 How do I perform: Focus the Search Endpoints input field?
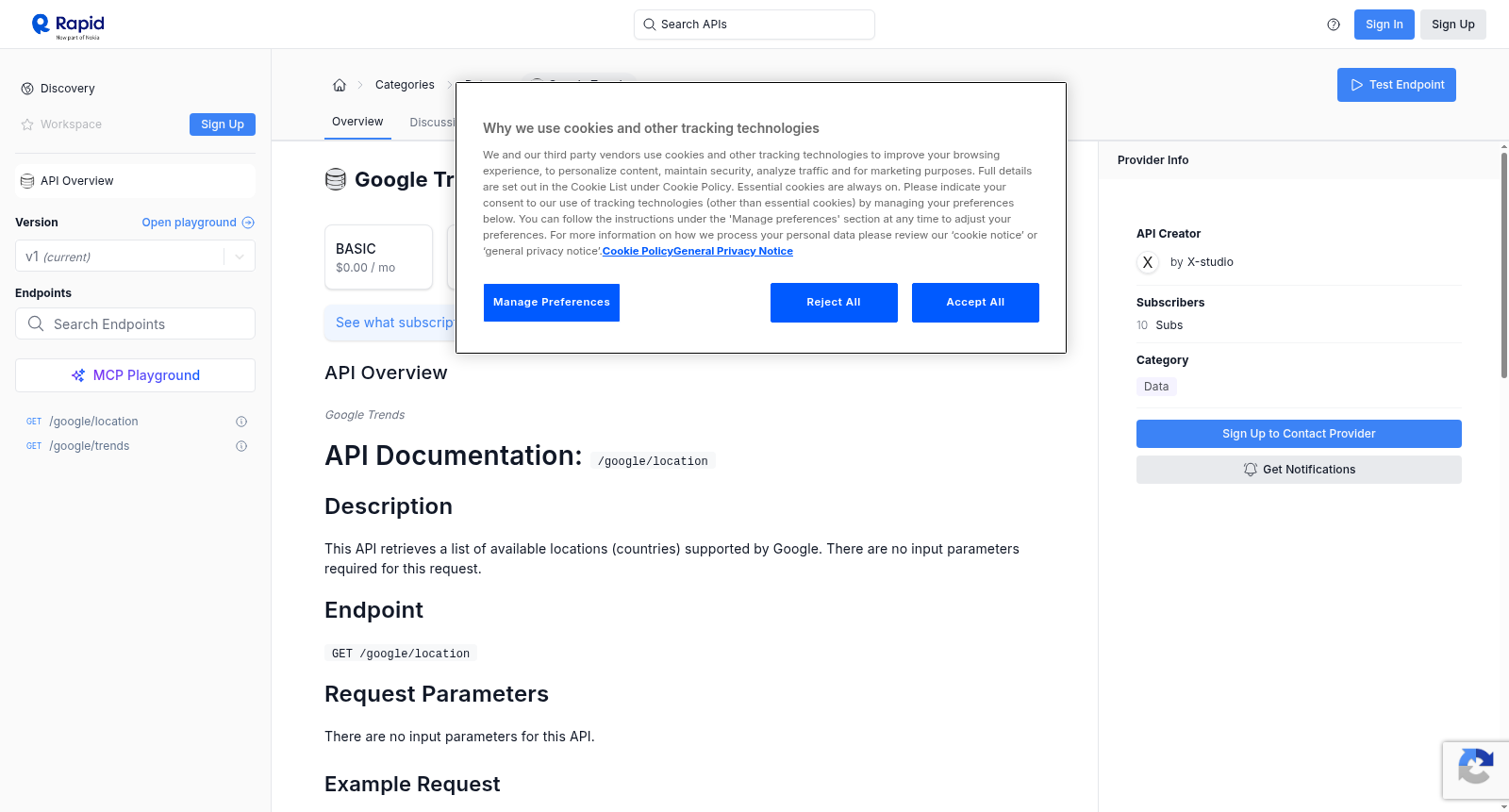click(135, 323)
